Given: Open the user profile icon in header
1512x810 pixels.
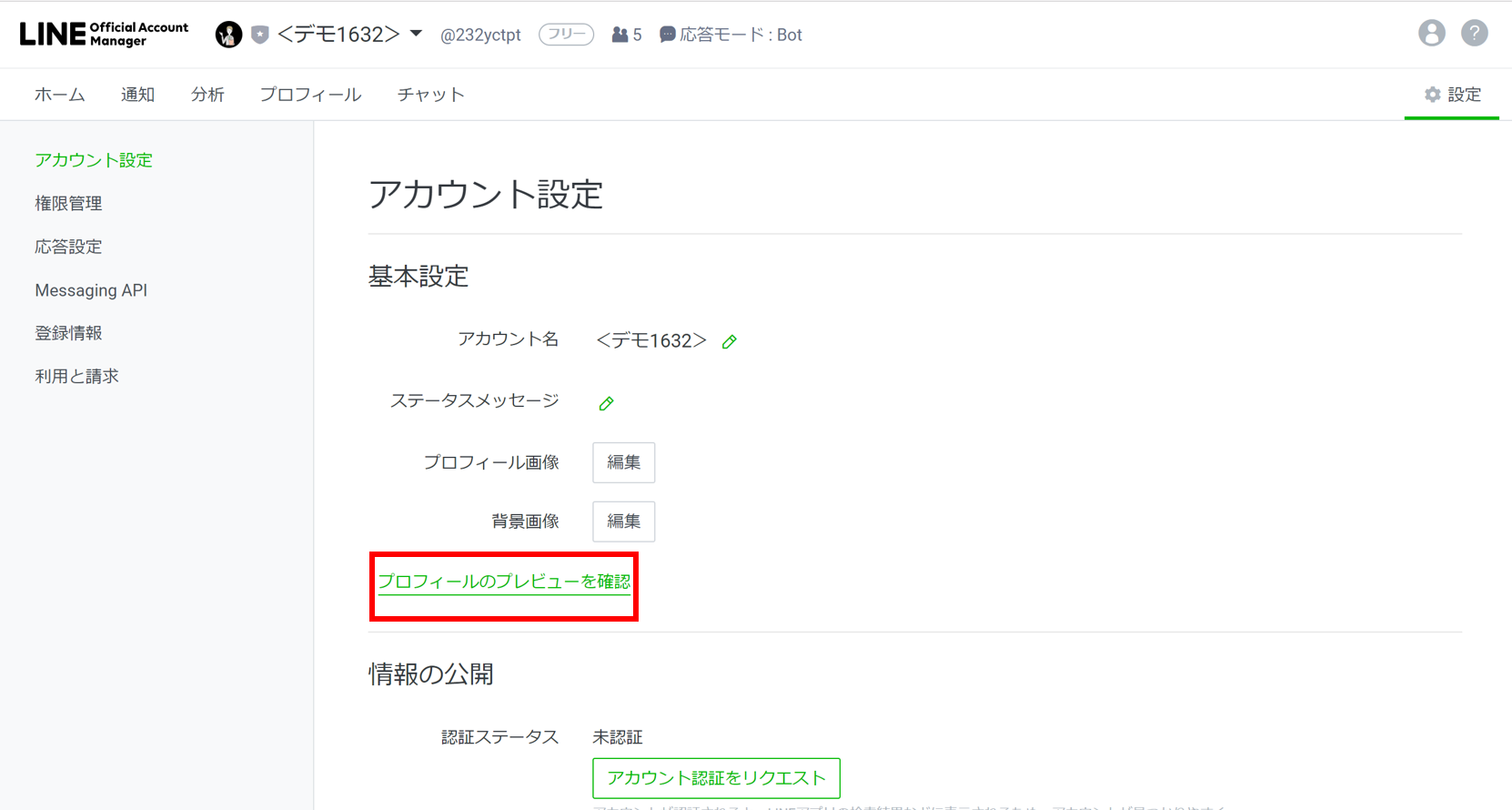Looking at the screenshot, I should click(x=1431, y=34).
